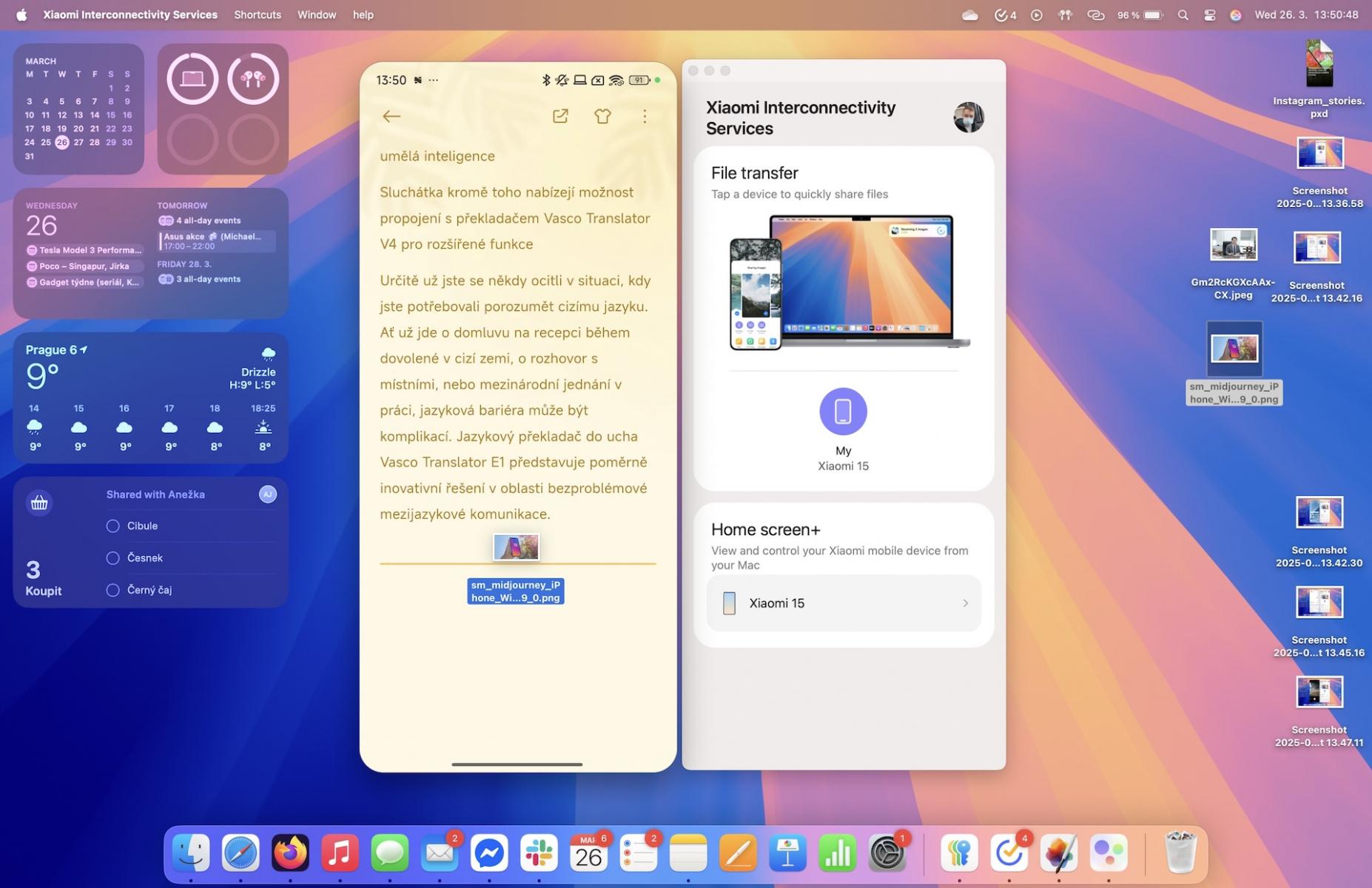Click the AirPods battery ring widget
This screenshot has height=888, width=1372.
tap(253, 78)
